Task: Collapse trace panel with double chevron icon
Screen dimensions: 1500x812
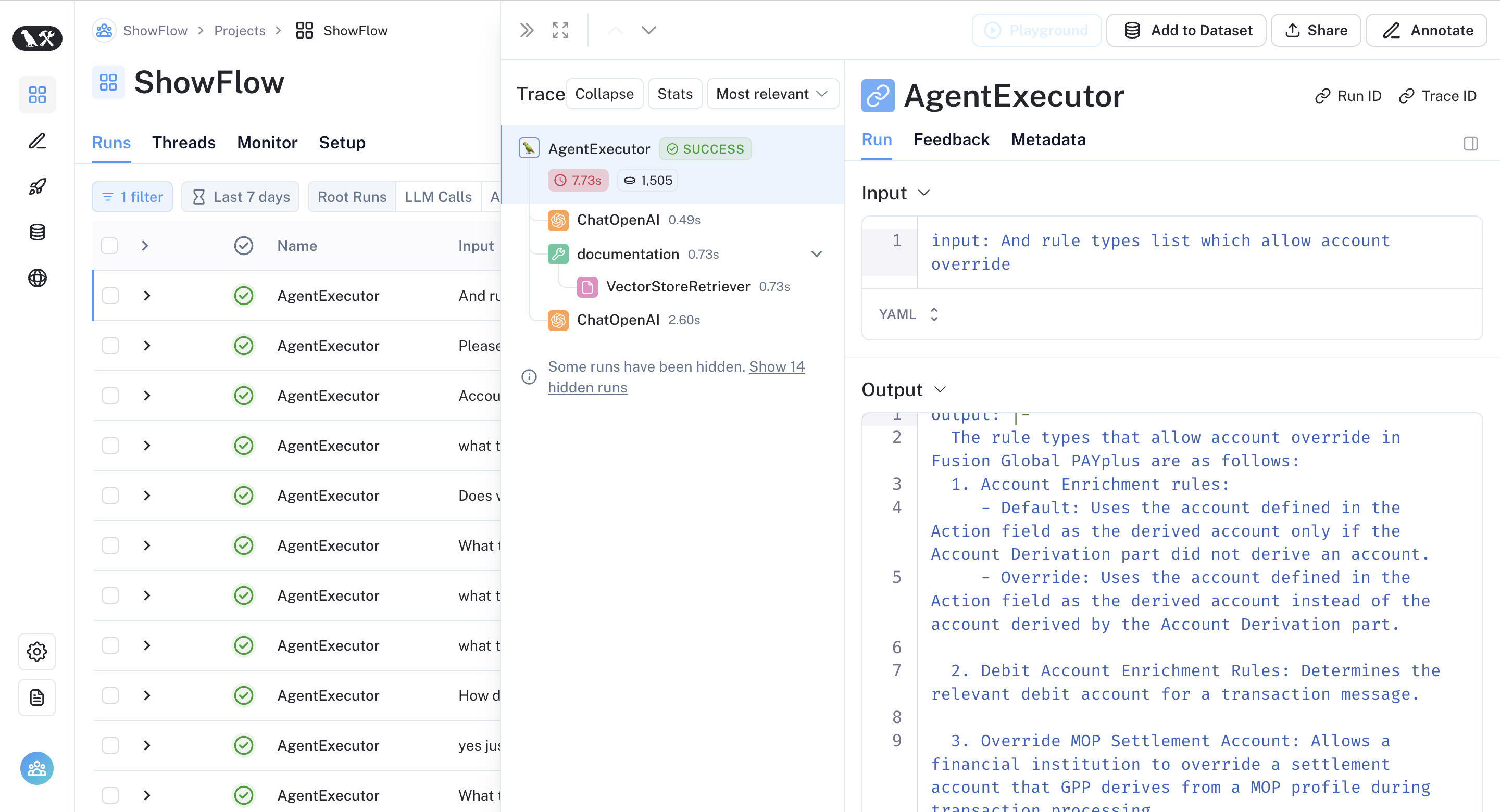Action: pyautogui.click(x=527, y=30)
